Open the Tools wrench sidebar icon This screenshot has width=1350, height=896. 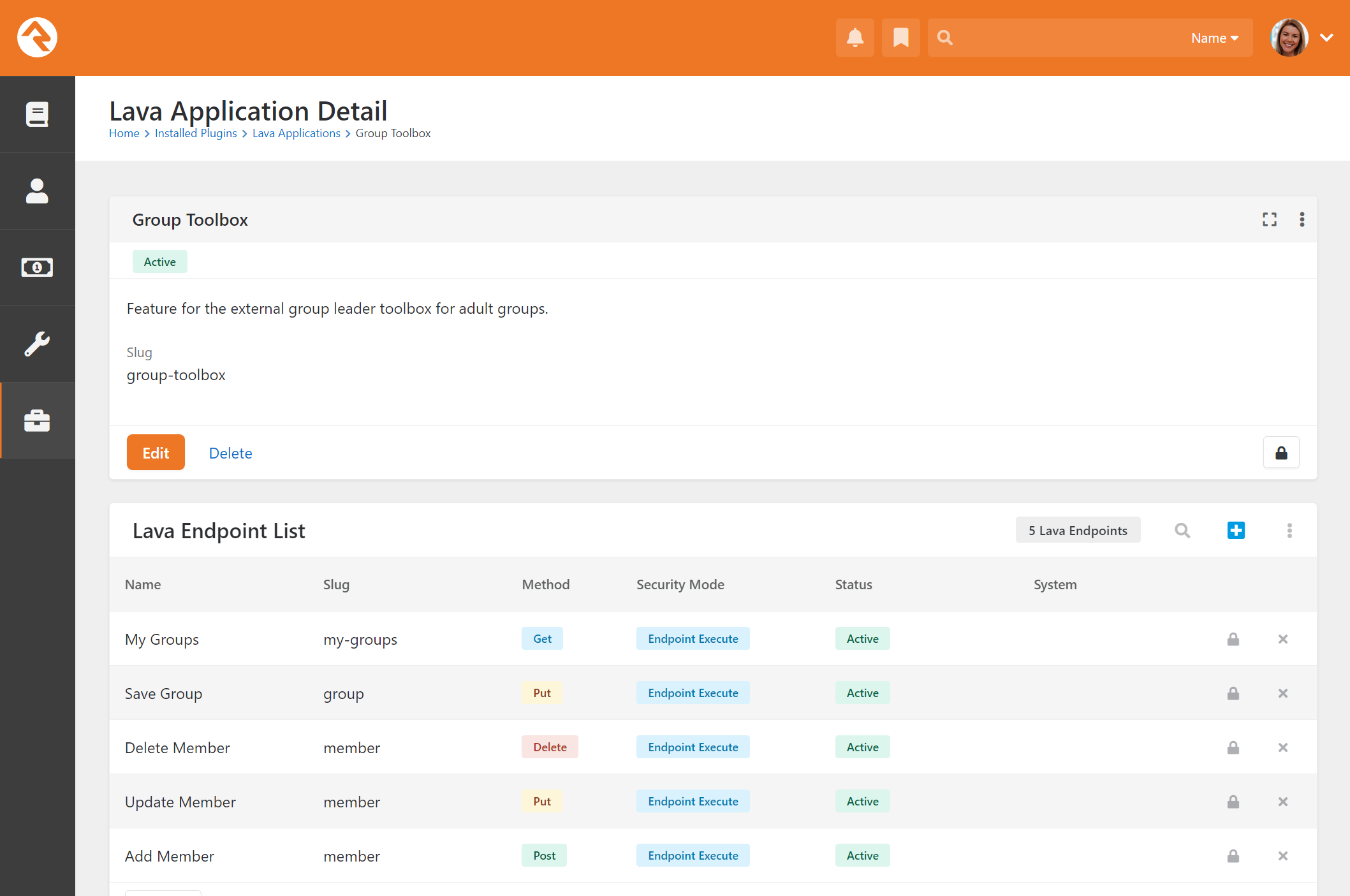(37, 344)
